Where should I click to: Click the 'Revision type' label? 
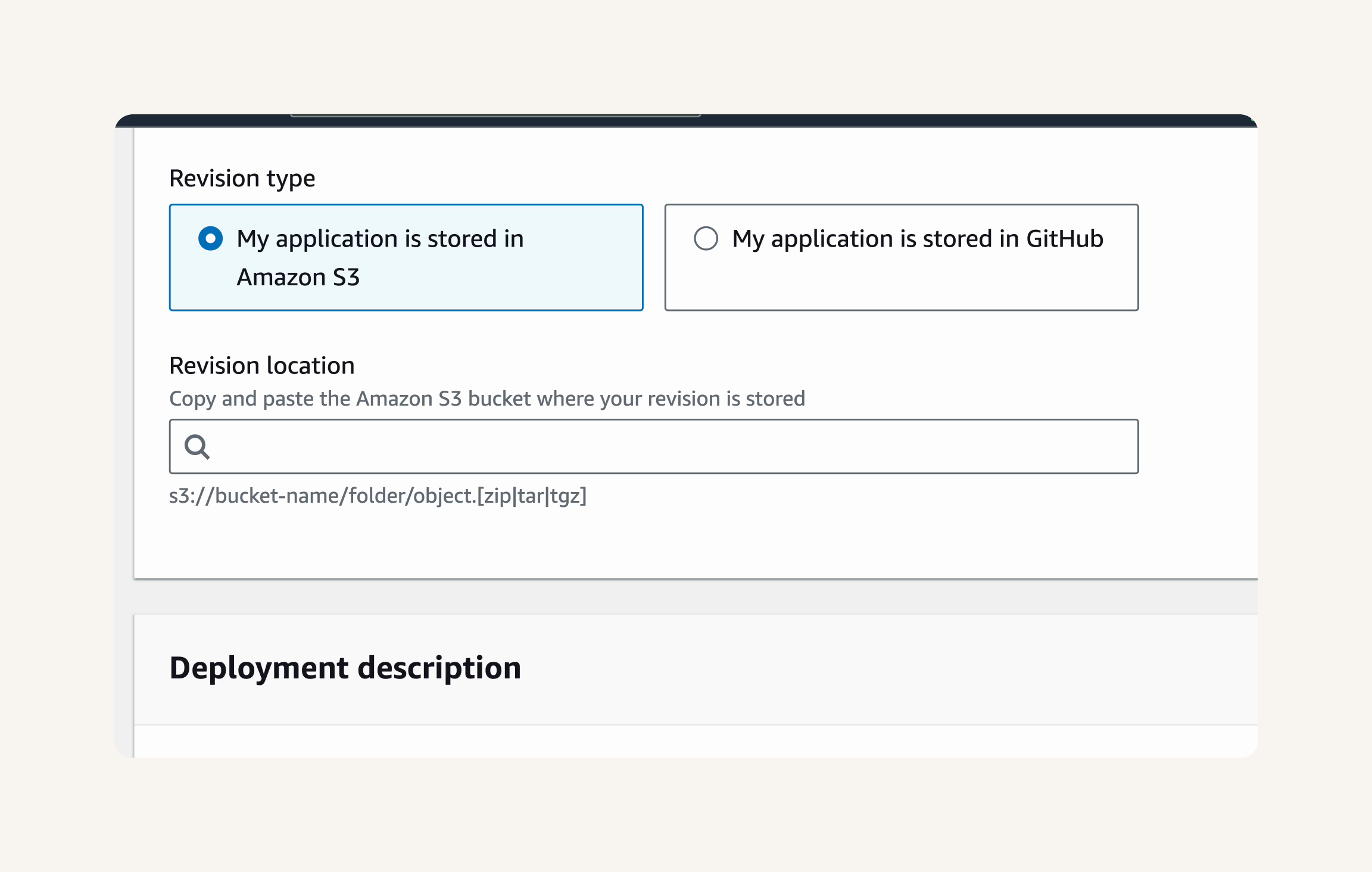[x=242, y=179]
